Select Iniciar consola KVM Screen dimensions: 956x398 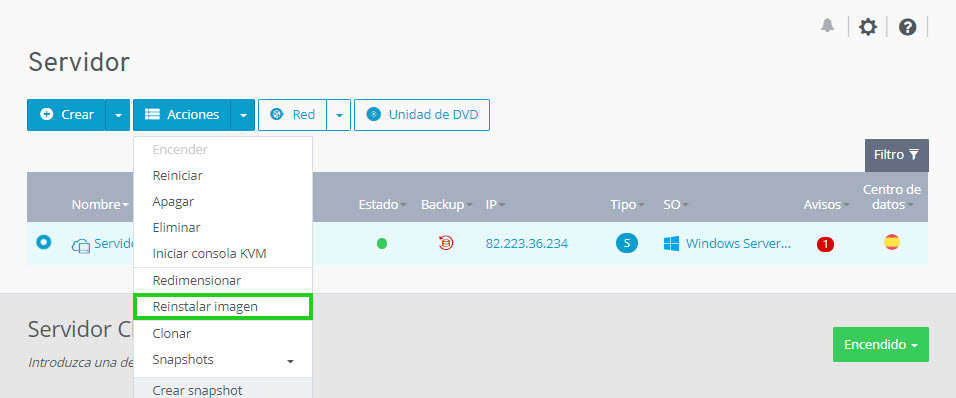pyautogui.click(x=223, y=254)
